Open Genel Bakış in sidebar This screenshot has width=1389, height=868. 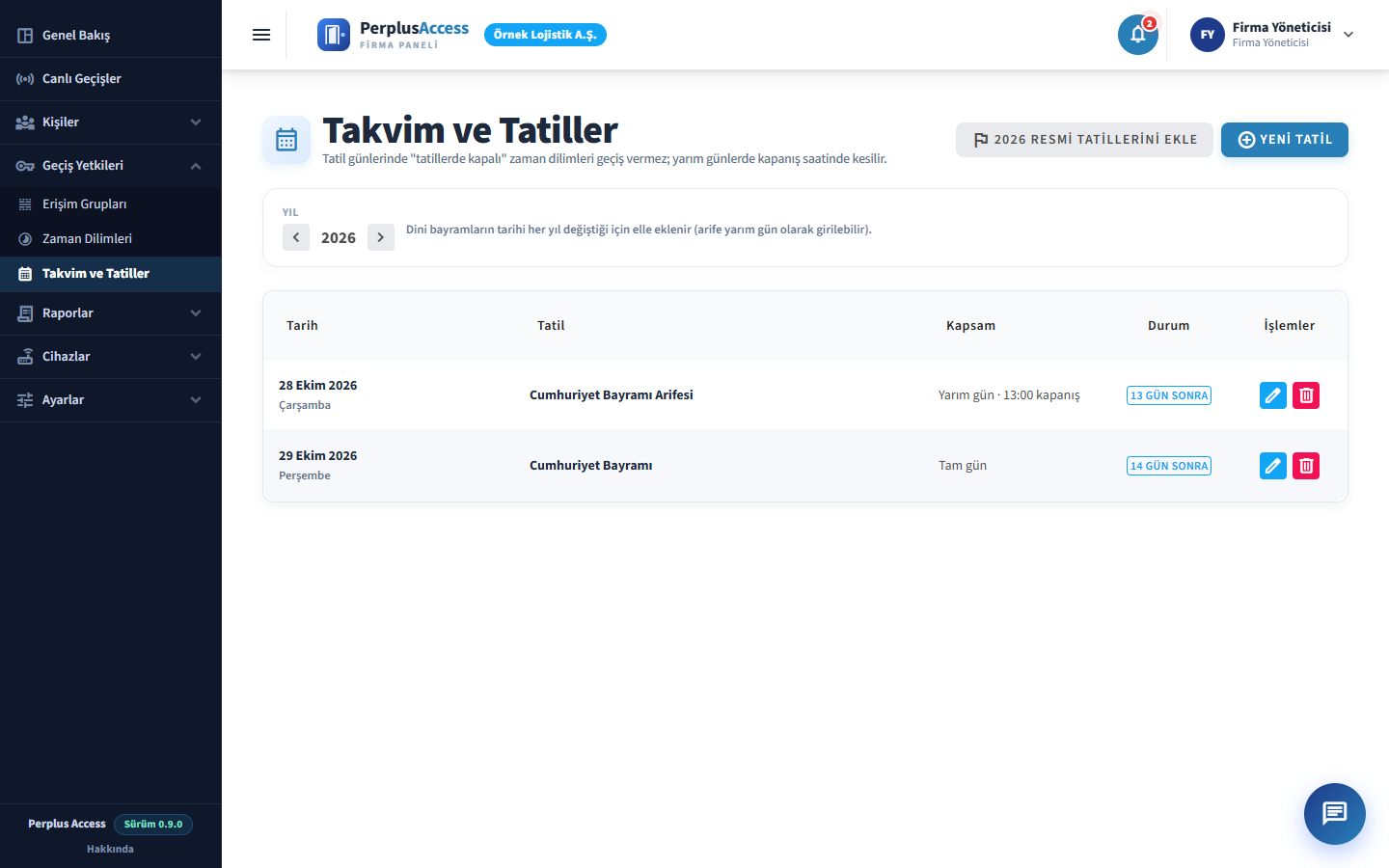(x=111, y=36)
